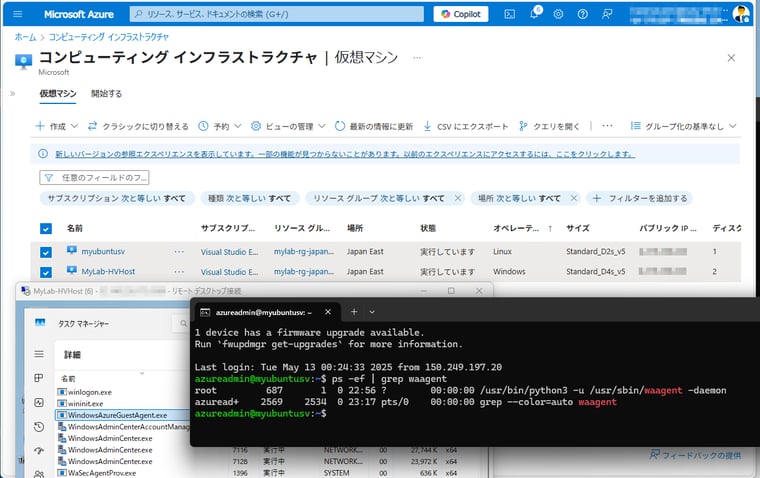This screenshot has height=478, width=760.
Task: Open Task Manager Processes sidebar icon
Action: (x=39, y=378)
